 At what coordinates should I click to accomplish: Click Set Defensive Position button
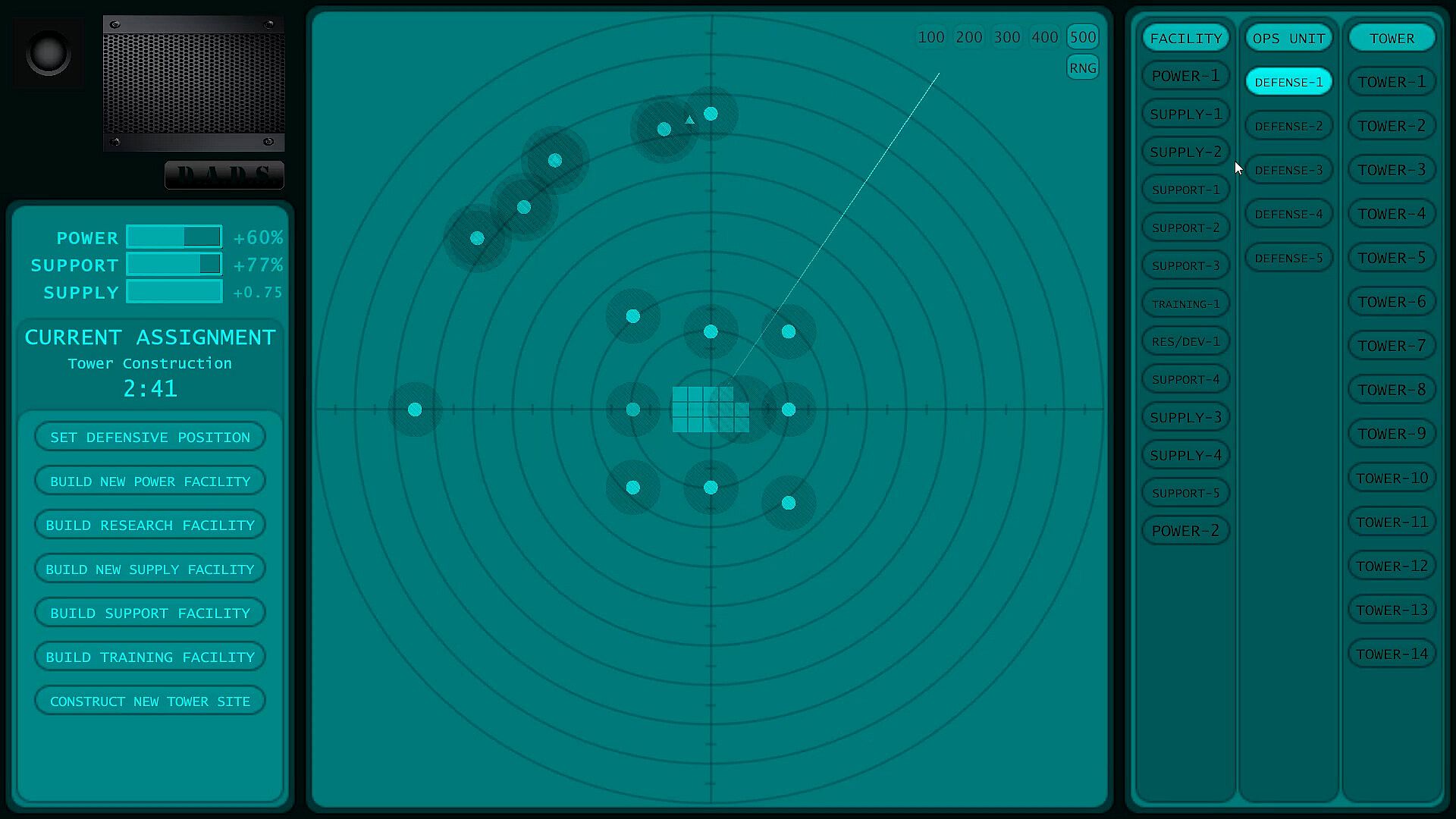coord(150,438)
